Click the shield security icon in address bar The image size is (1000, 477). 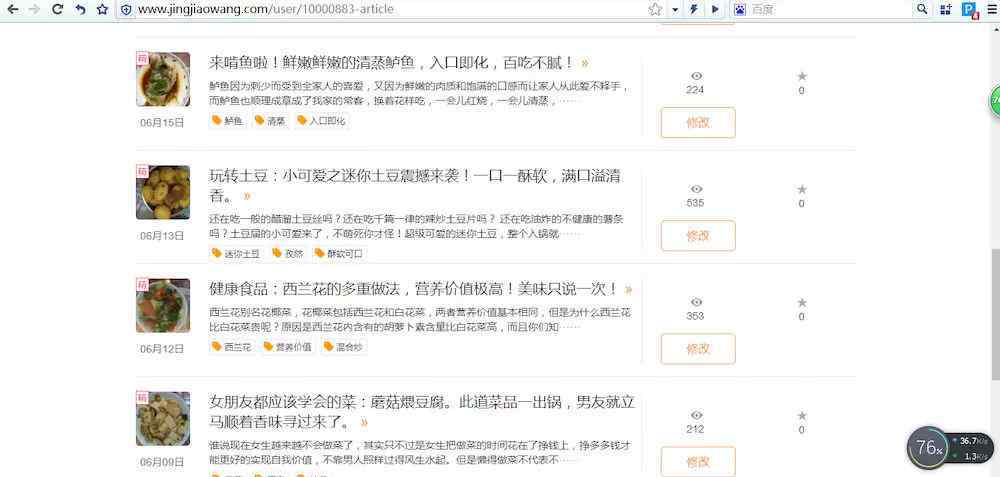pyautogui.click(x=127, y=10)
